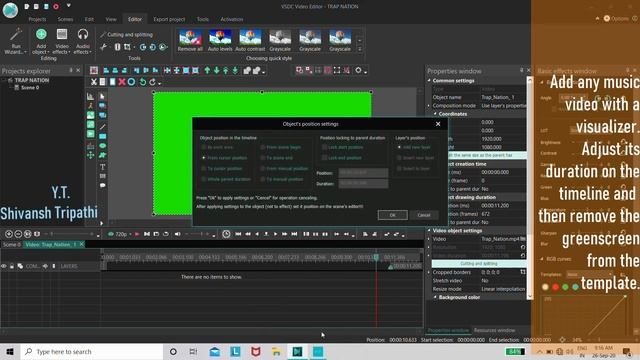Switch to Resources window tab
640x360 pixels.
tap(494, 330)
